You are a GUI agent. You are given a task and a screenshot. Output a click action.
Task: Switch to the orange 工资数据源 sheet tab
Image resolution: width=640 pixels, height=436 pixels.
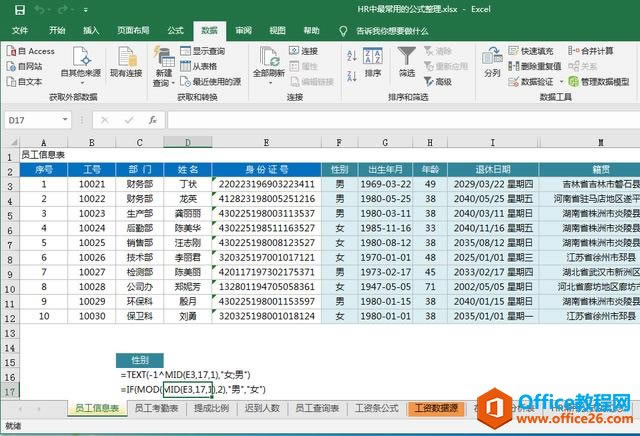point(436,408)
